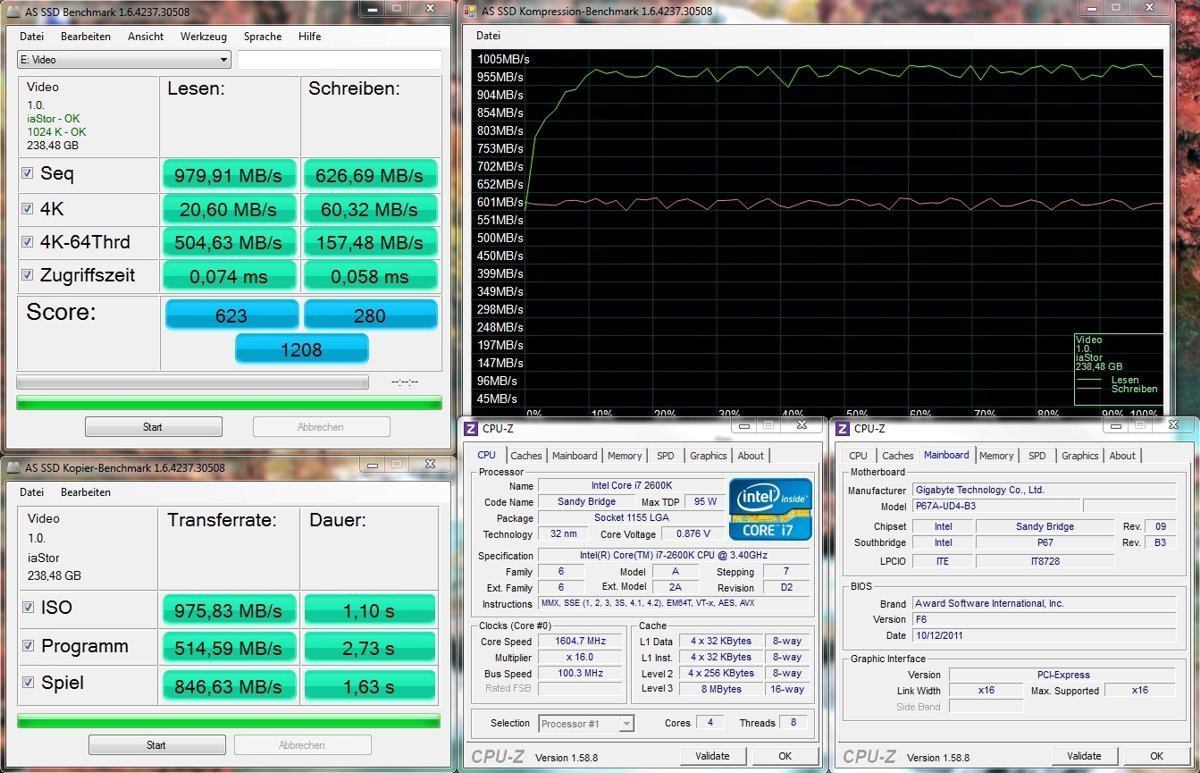Open the Werkzeug menu
Image resolution: width=1200 pixels, height=773 pixels.
pyautogui.click(x=203, y=36)
